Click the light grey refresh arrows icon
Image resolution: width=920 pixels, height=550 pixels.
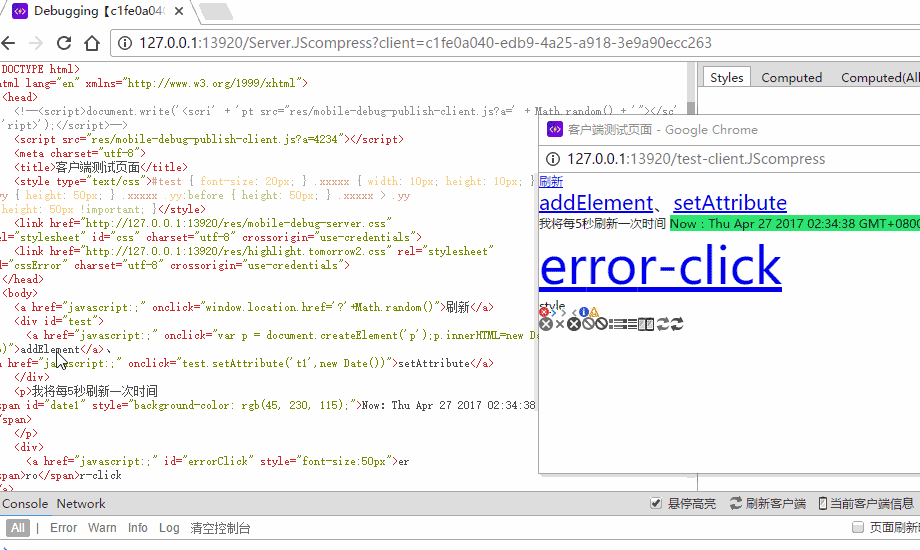coord(663,324)
